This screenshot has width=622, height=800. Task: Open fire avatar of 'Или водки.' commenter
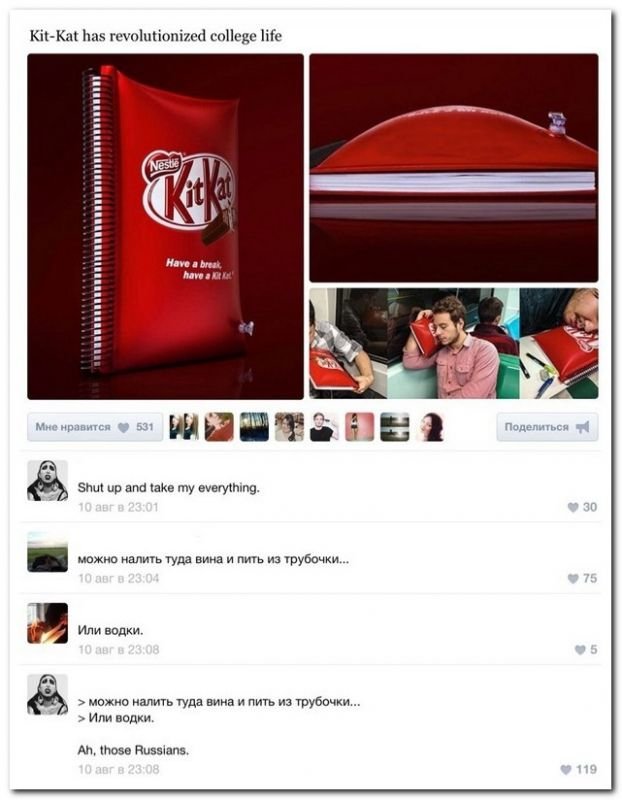47,623
